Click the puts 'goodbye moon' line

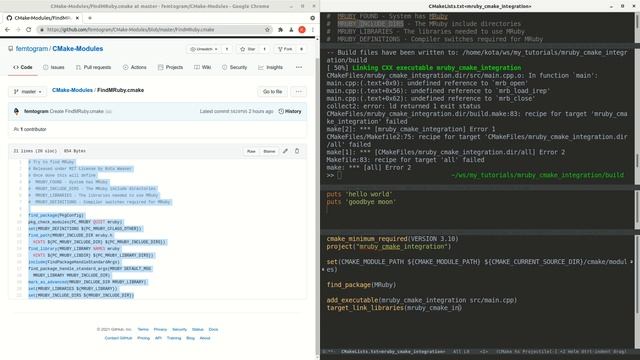click(361, 202)
